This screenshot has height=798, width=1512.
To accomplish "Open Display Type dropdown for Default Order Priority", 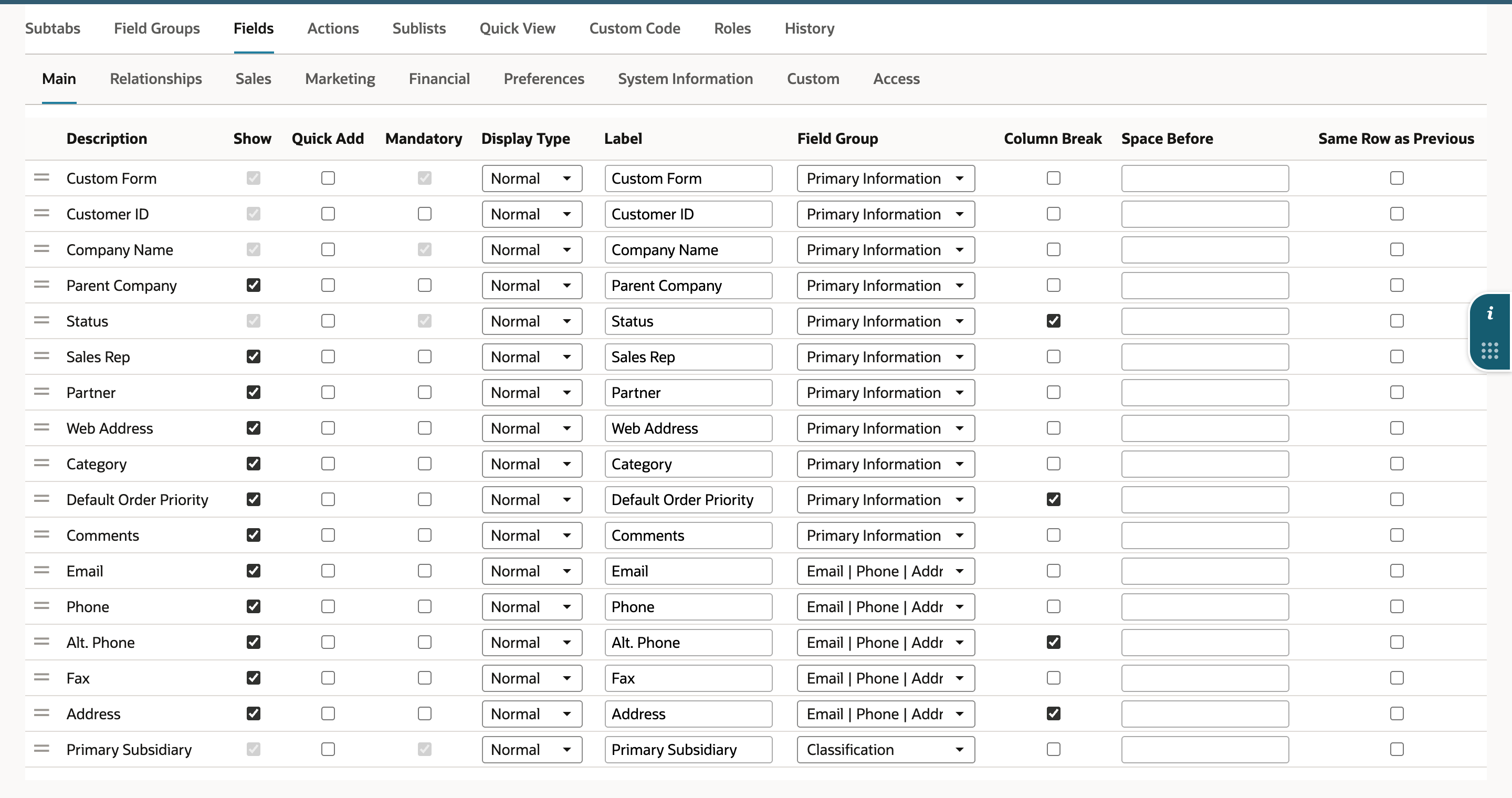I will tap(532, 499).
